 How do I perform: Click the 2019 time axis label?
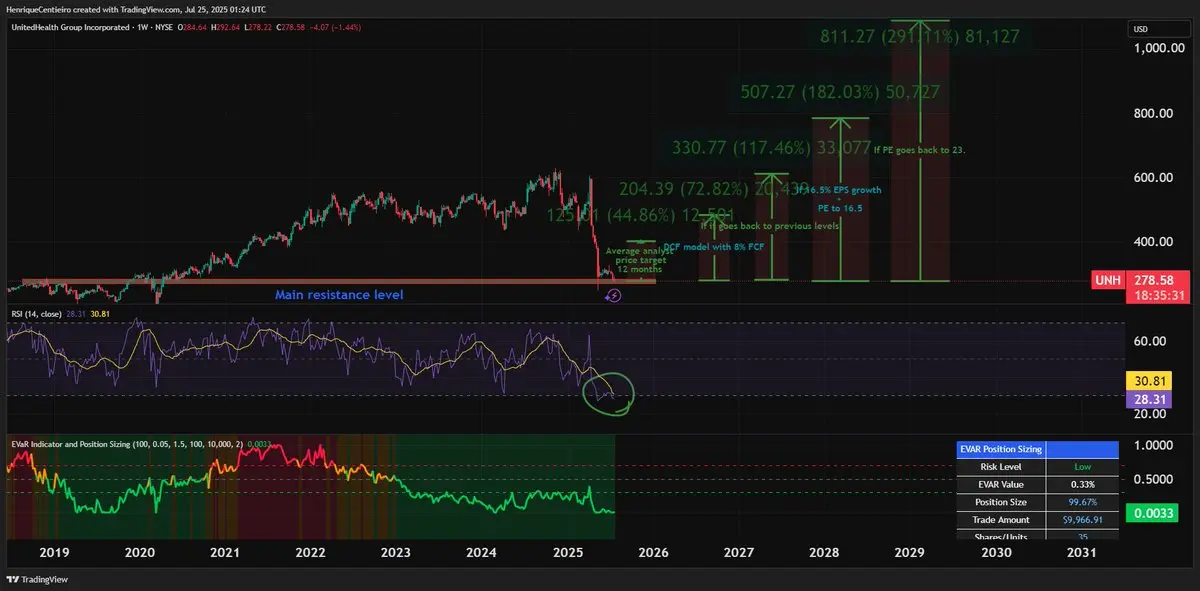(54, 553)
